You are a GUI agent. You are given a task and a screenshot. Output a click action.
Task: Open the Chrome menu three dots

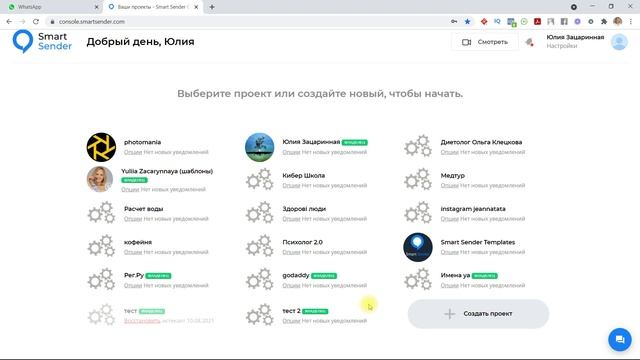(631, 22)
